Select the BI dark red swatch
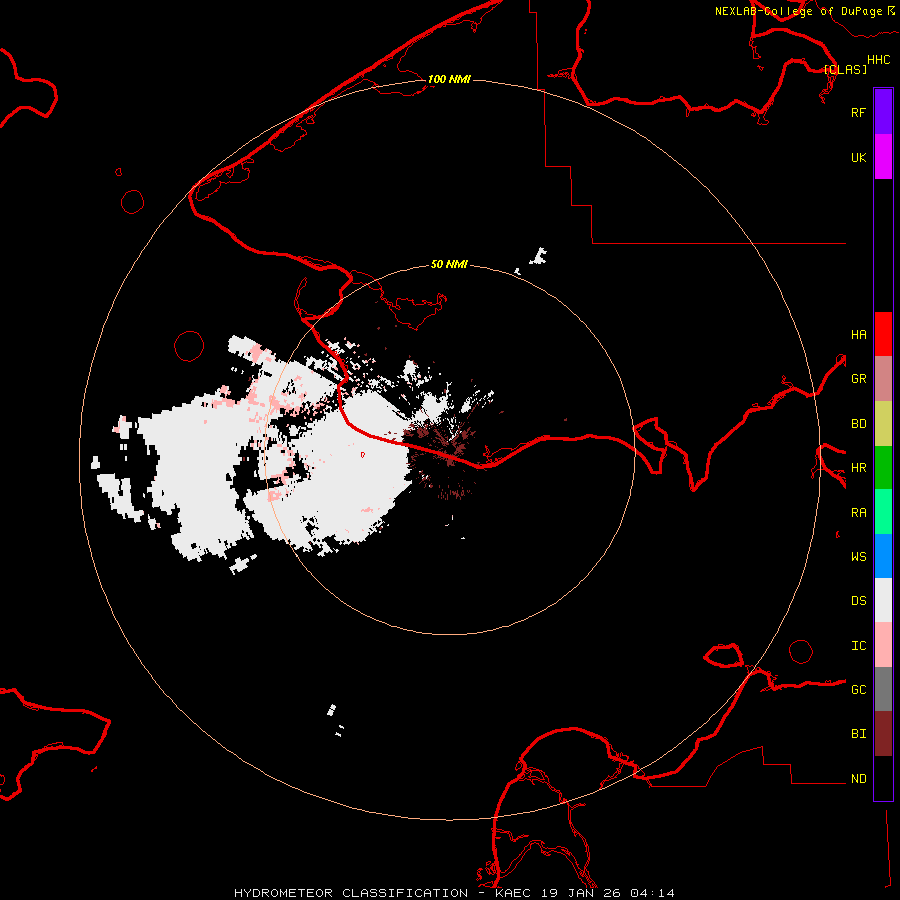Screen dimensions: 900x900 coord(883,734)
